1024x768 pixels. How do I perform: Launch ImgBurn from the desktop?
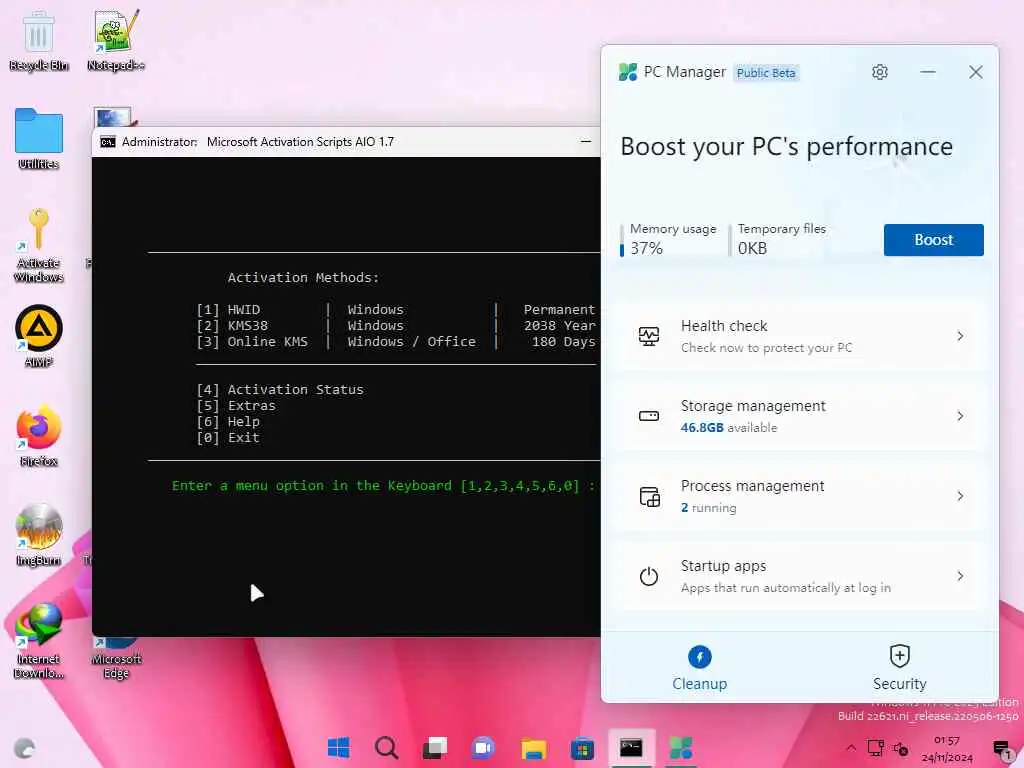tap(39, 535)
